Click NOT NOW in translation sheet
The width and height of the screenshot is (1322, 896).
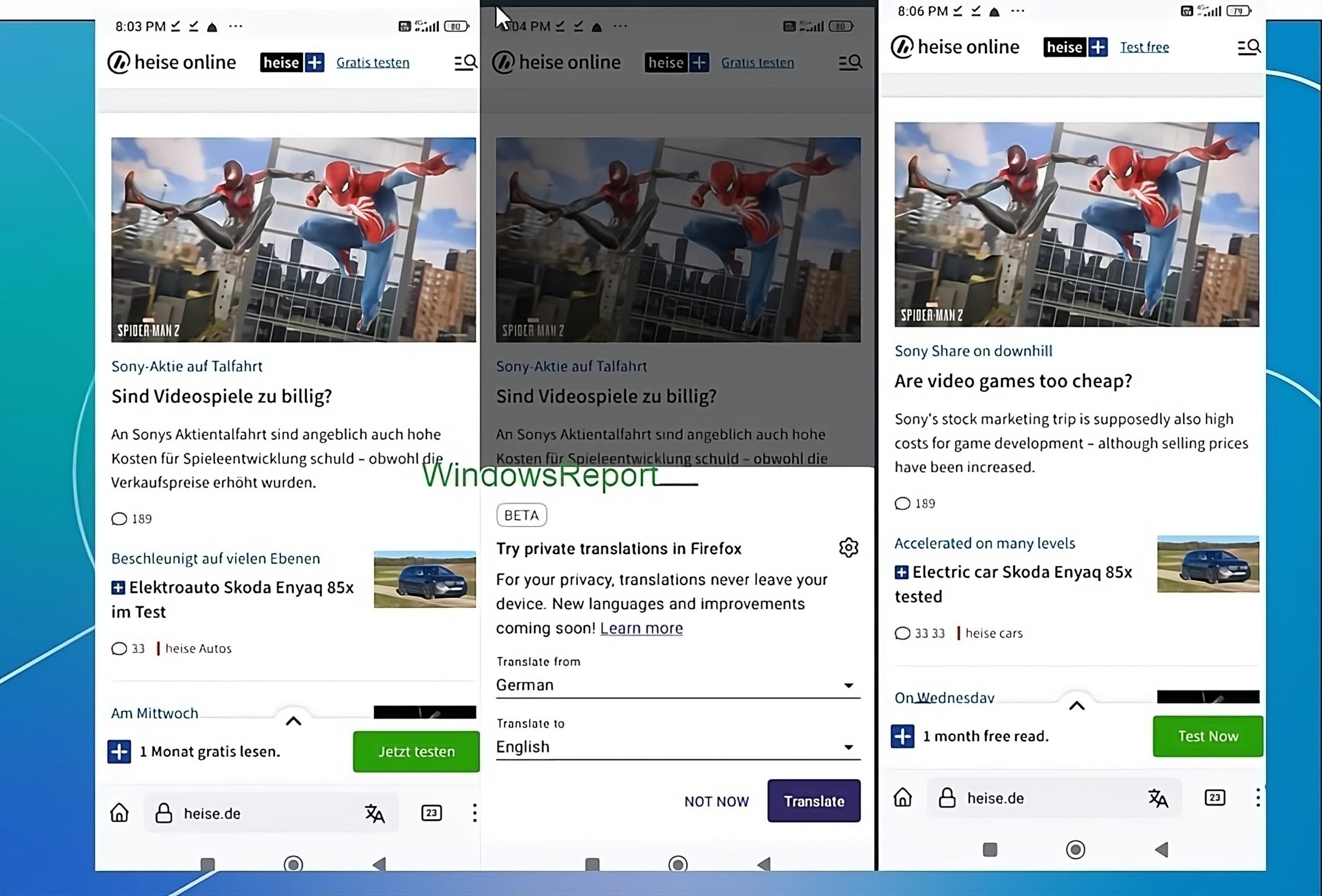[716, 801]
